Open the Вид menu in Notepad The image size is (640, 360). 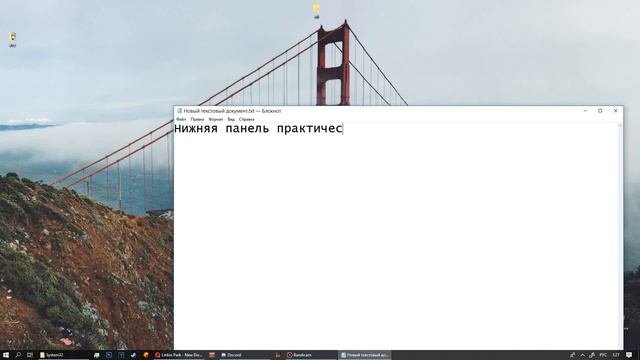coord(231,119)
